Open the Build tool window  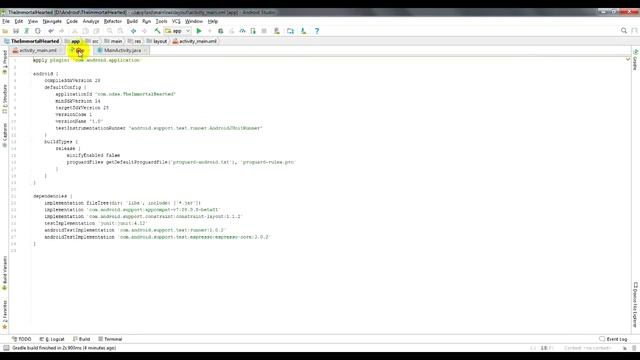coord(81,339)
